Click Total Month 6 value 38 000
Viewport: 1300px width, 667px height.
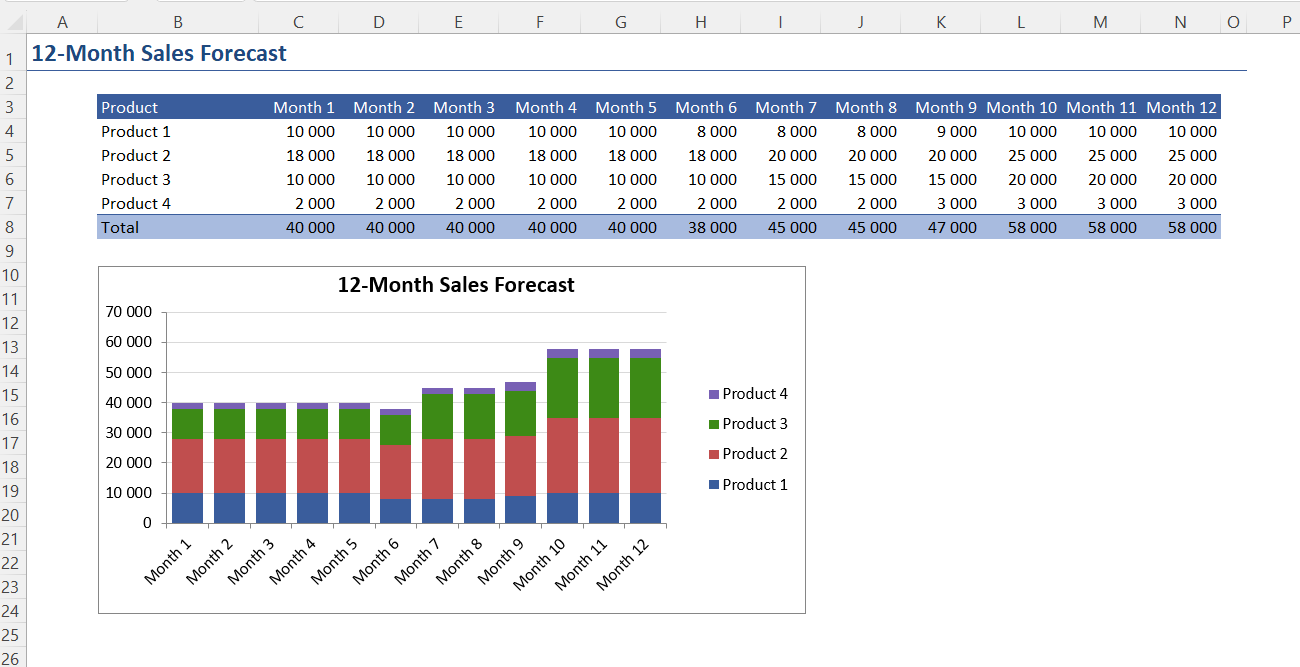point(701,227)
